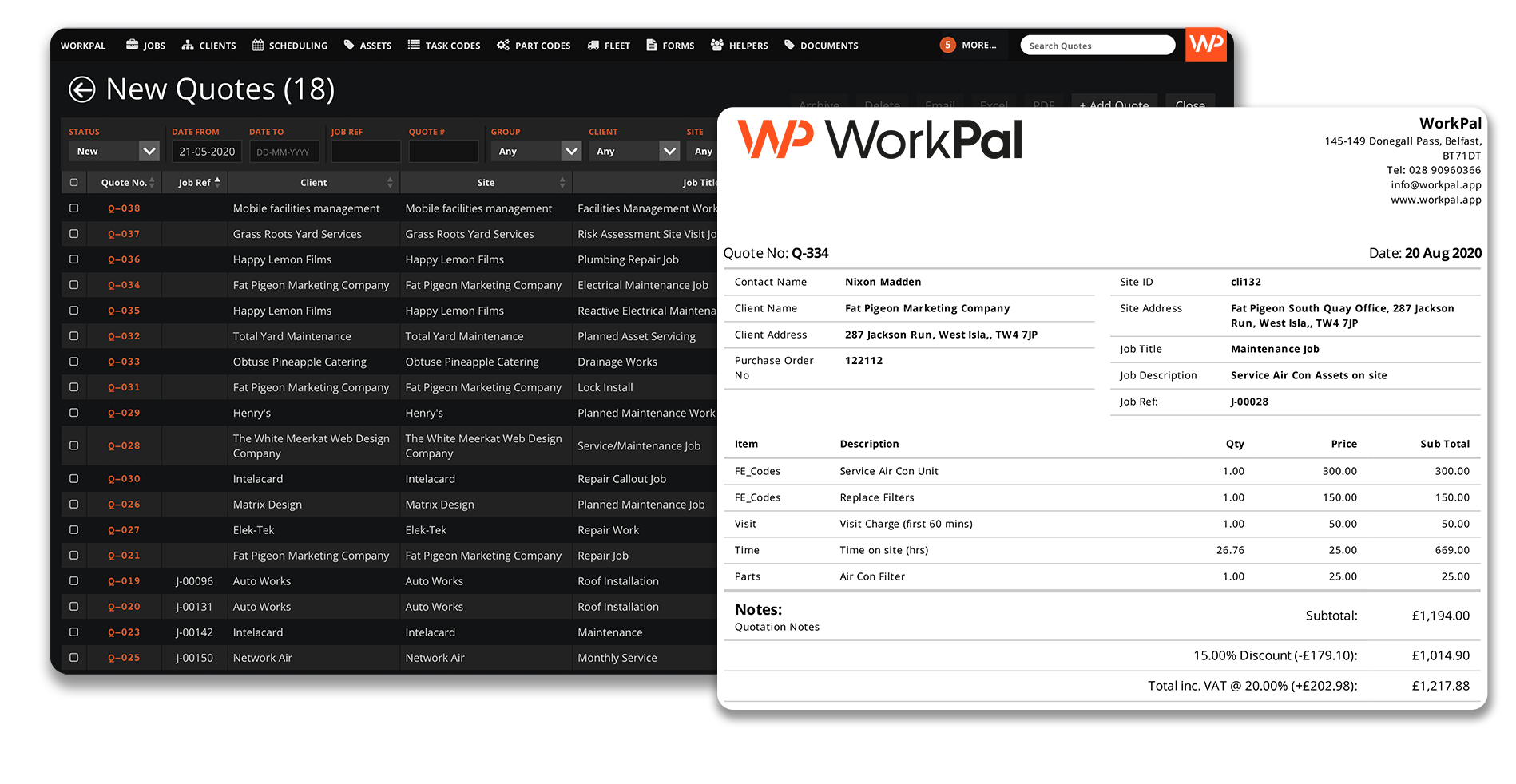The height and width of the screenshot is (784, 1516).
Task: Click the WORKPAL menu item
Action: [82, 46]
